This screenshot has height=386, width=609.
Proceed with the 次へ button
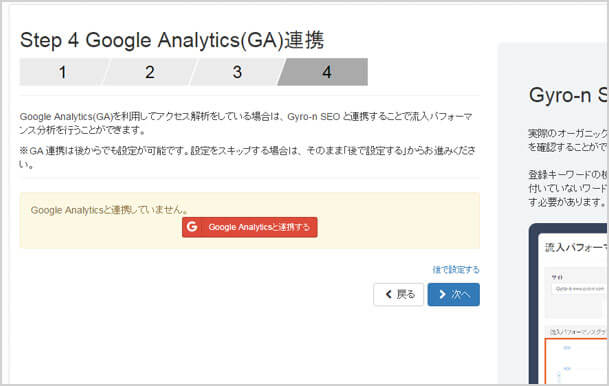click(x=453, y=294)
